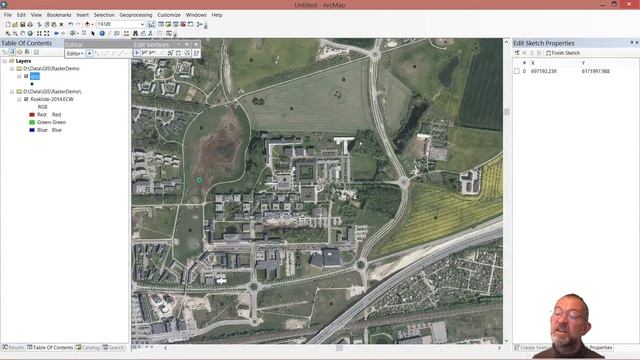Screen dimensions: 640x360
Task: Click the Finish Sketch button
Action: point(563,53)
